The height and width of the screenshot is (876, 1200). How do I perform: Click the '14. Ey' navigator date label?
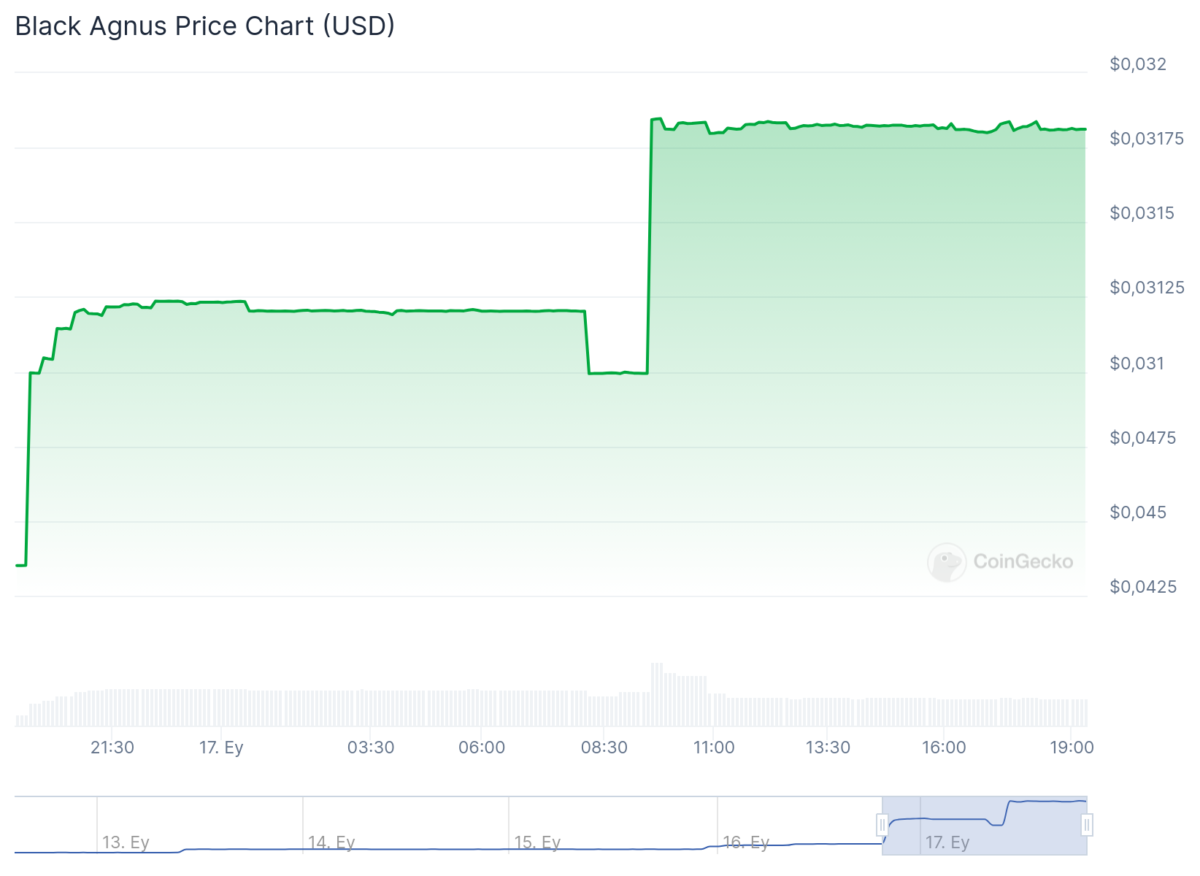tap(331, 843)
